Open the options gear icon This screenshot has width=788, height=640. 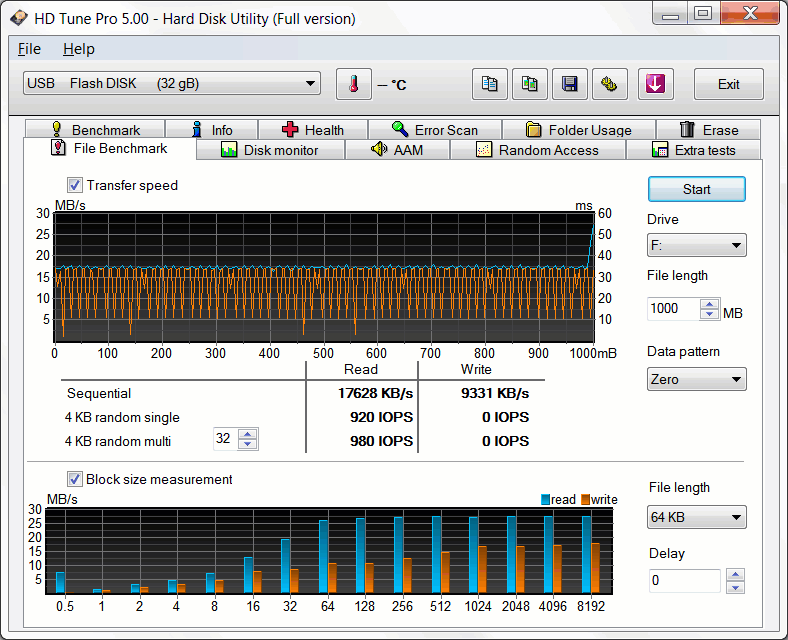tap(609, 84)
